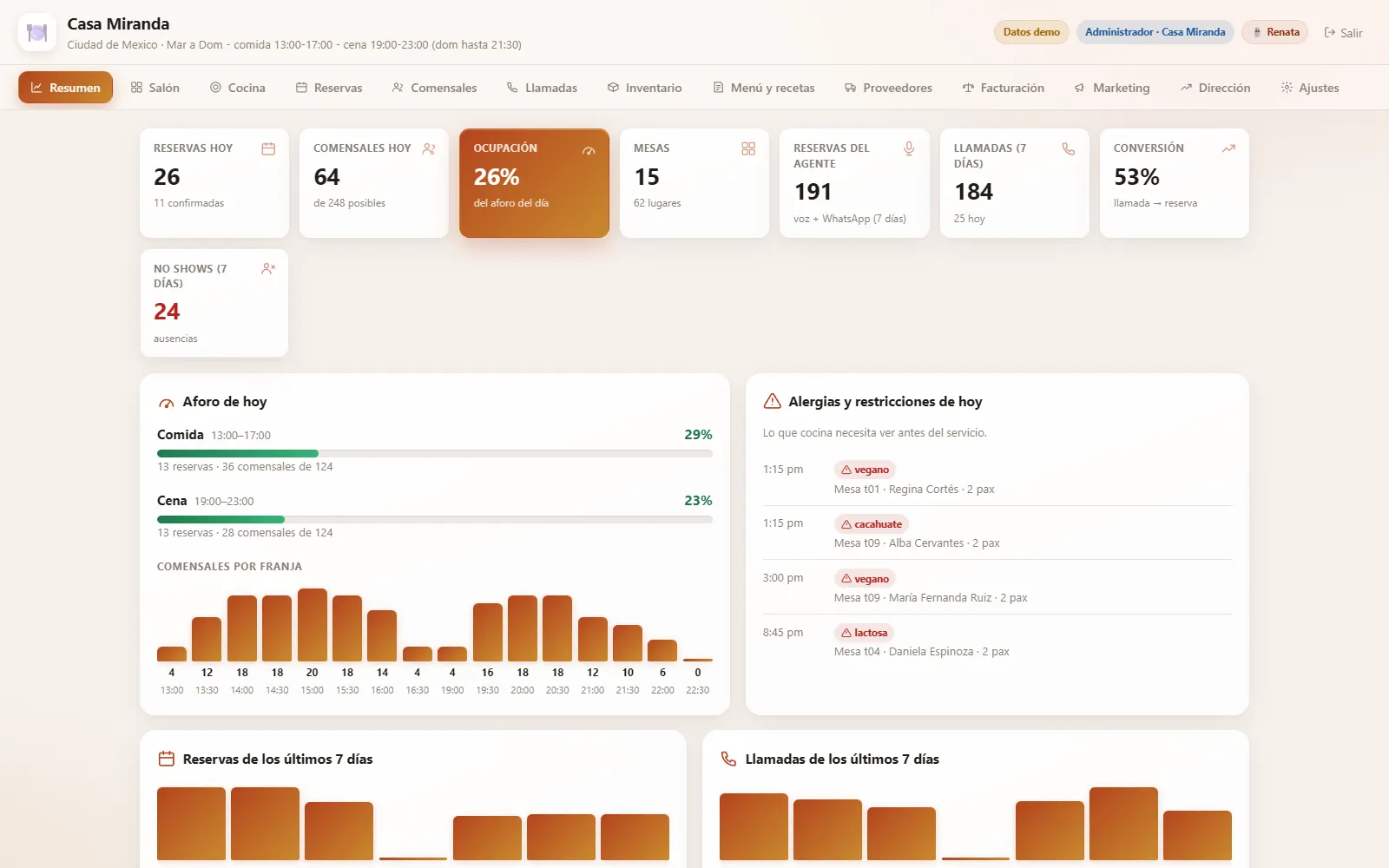Viewport: 1389px width, 868px height.
Task: Open the Facturación tab
Action: tap(1003, 88)
